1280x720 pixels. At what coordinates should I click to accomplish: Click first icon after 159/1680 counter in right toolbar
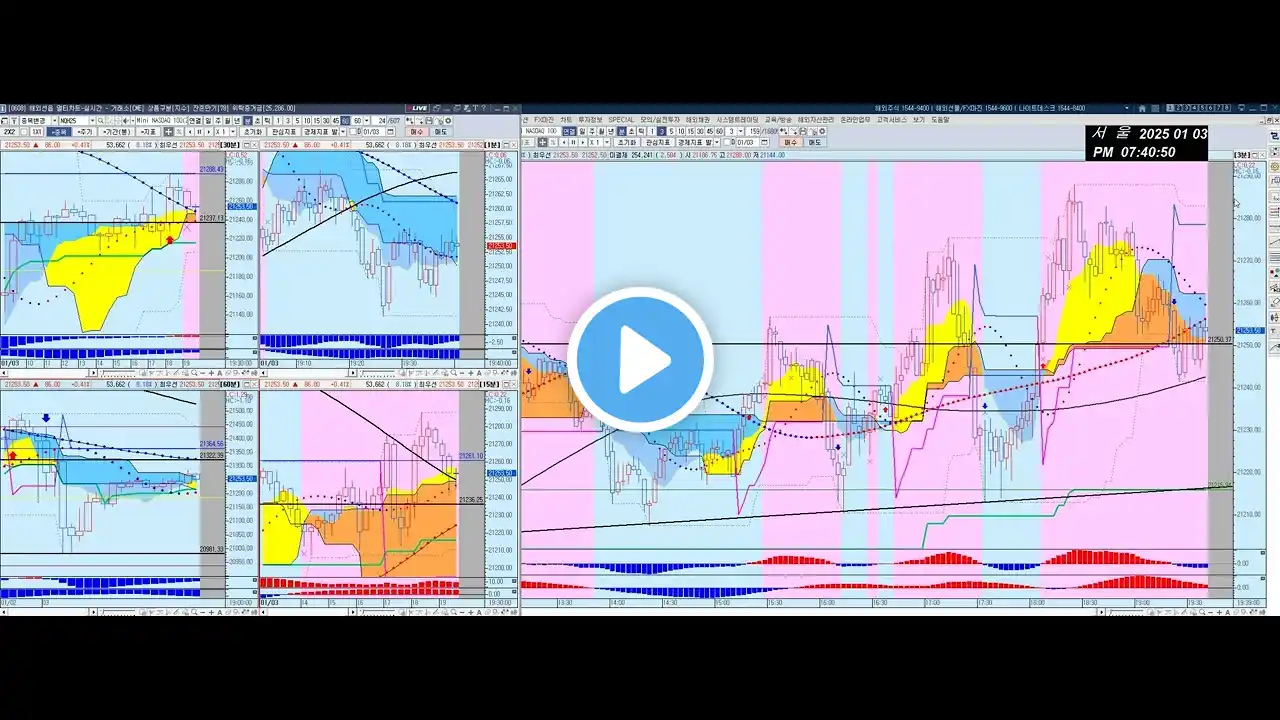(783, 131)
